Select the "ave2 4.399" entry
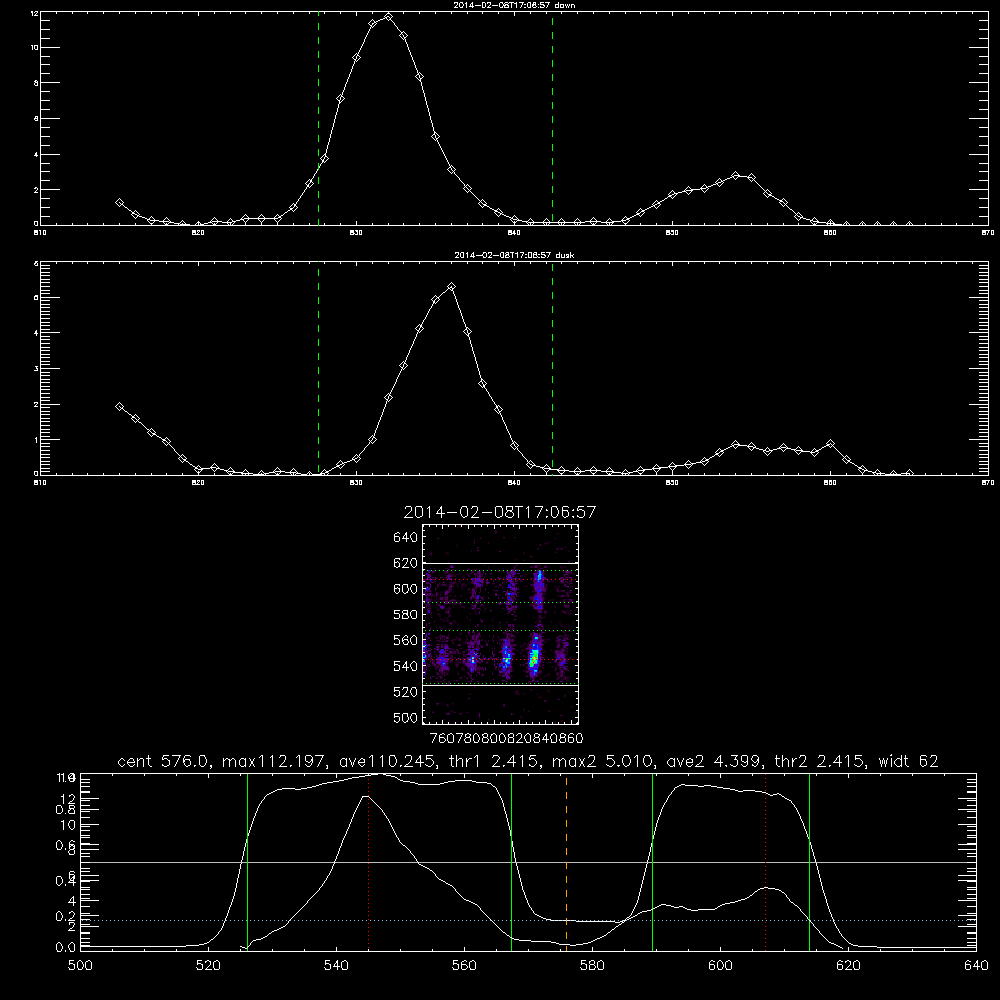This screenshot has height=1000, width=1000. (x=714, y=761)
